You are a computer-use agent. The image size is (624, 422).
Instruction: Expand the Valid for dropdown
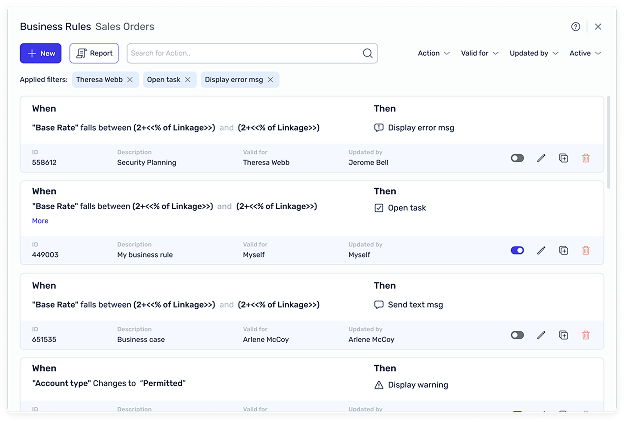pyautogui.click(x=482, y=53)
